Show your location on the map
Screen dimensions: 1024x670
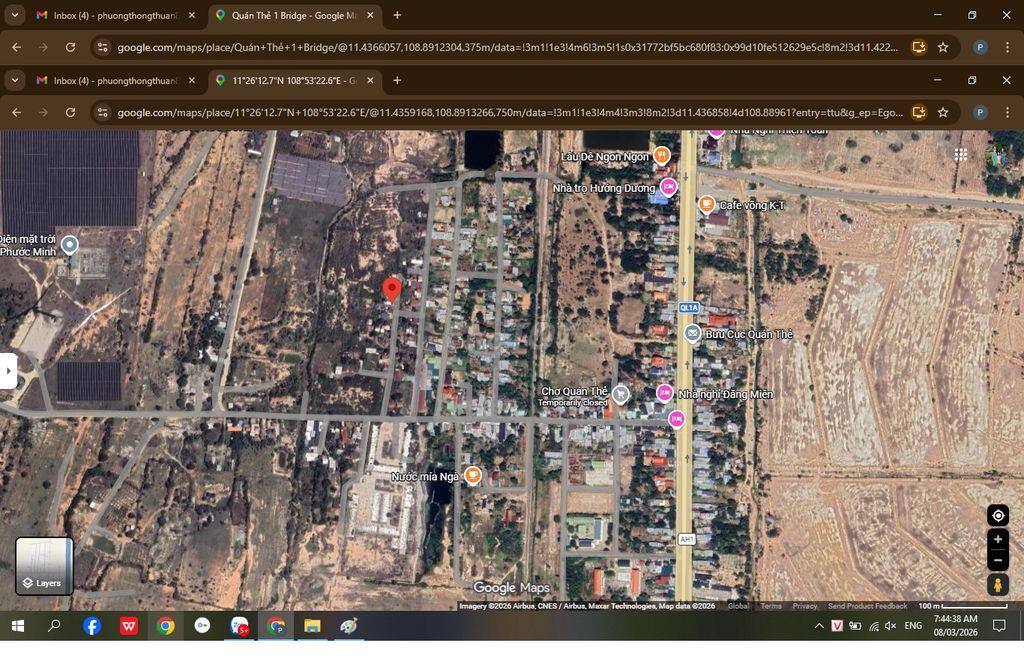point(998,515)
